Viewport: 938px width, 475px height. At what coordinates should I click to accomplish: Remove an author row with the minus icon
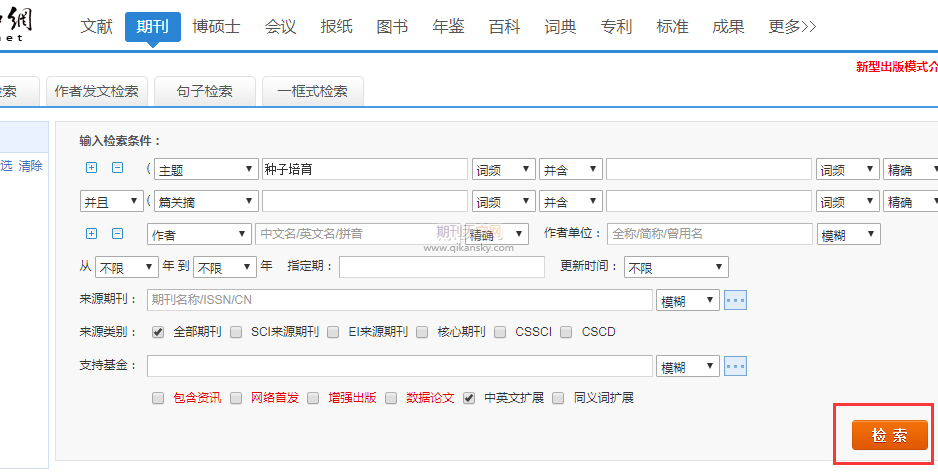[x=117, y=234]
